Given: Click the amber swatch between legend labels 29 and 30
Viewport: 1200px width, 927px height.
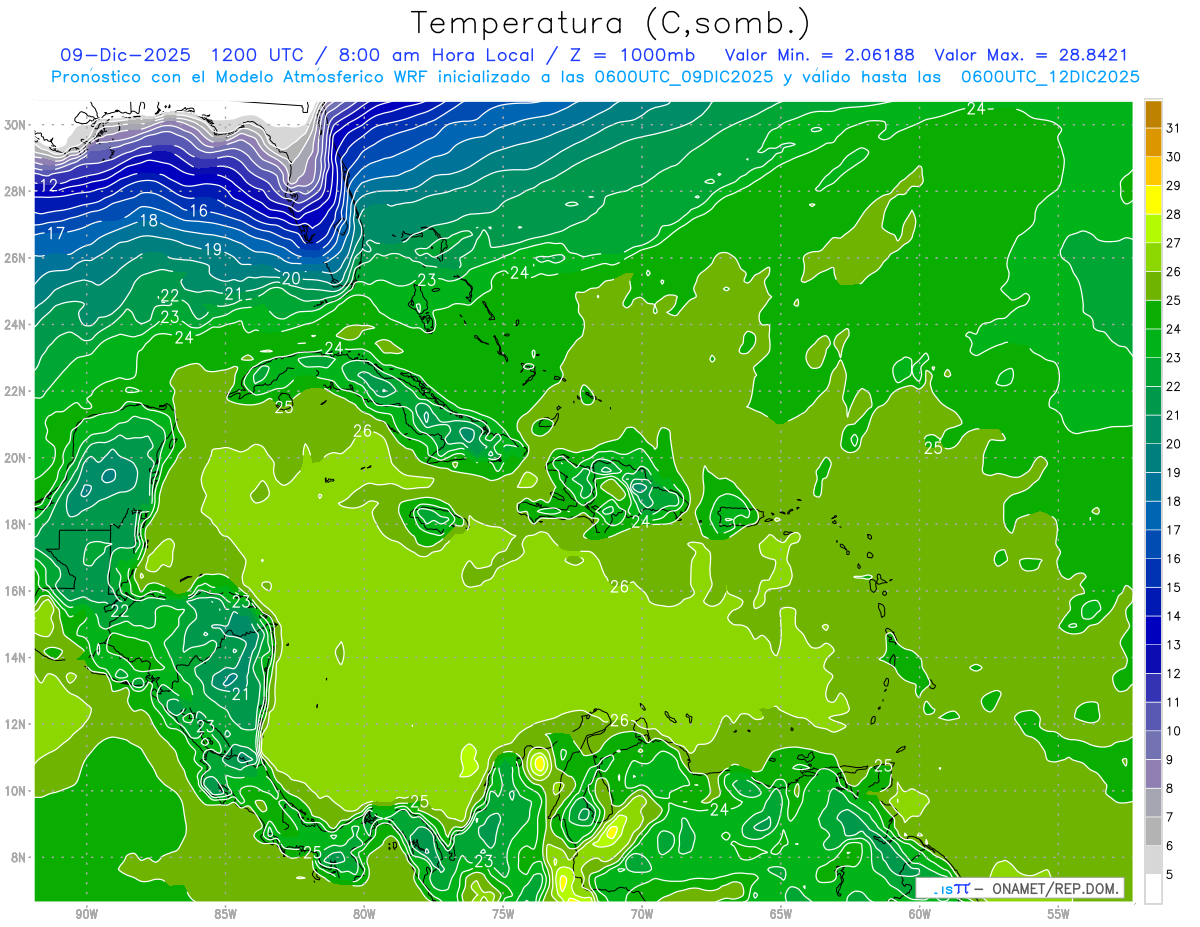Looking at the screenshot, I should click(x=1154, y=171).
